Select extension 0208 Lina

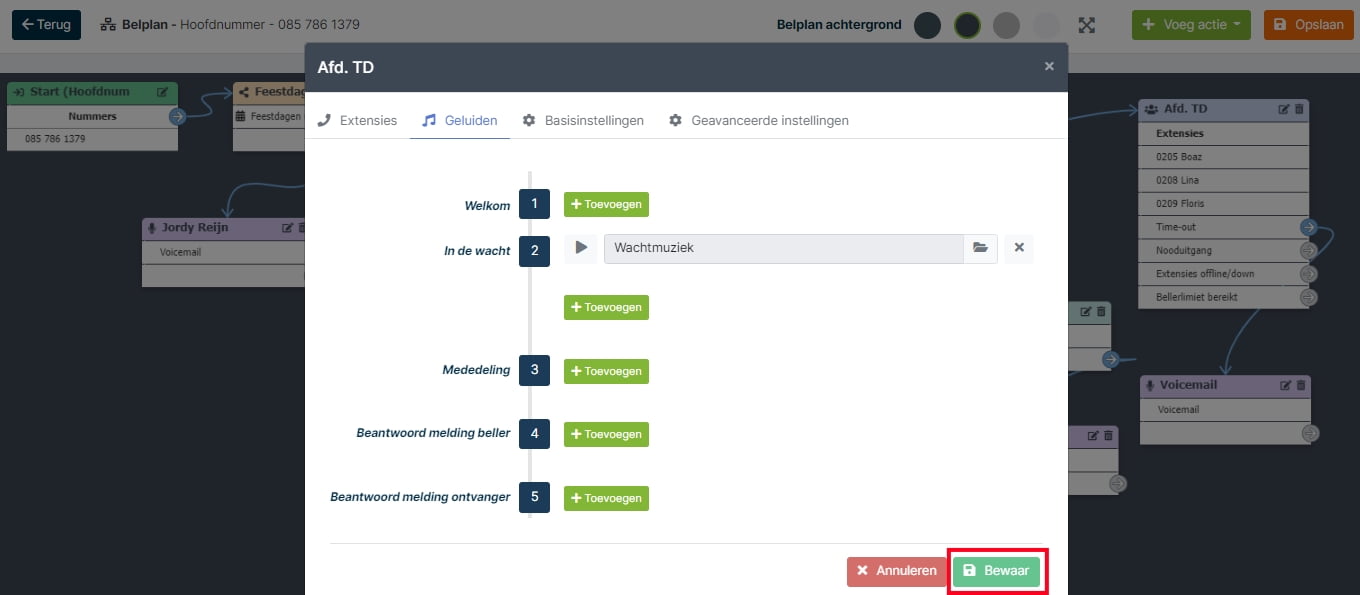click(1223, 180)
